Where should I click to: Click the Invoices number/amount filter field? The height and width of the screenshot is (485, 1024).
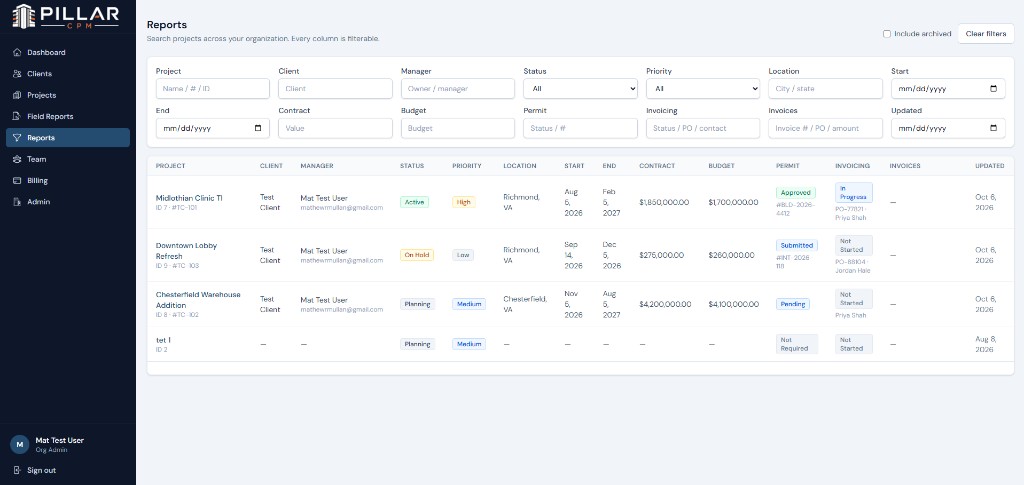(825, 128)
